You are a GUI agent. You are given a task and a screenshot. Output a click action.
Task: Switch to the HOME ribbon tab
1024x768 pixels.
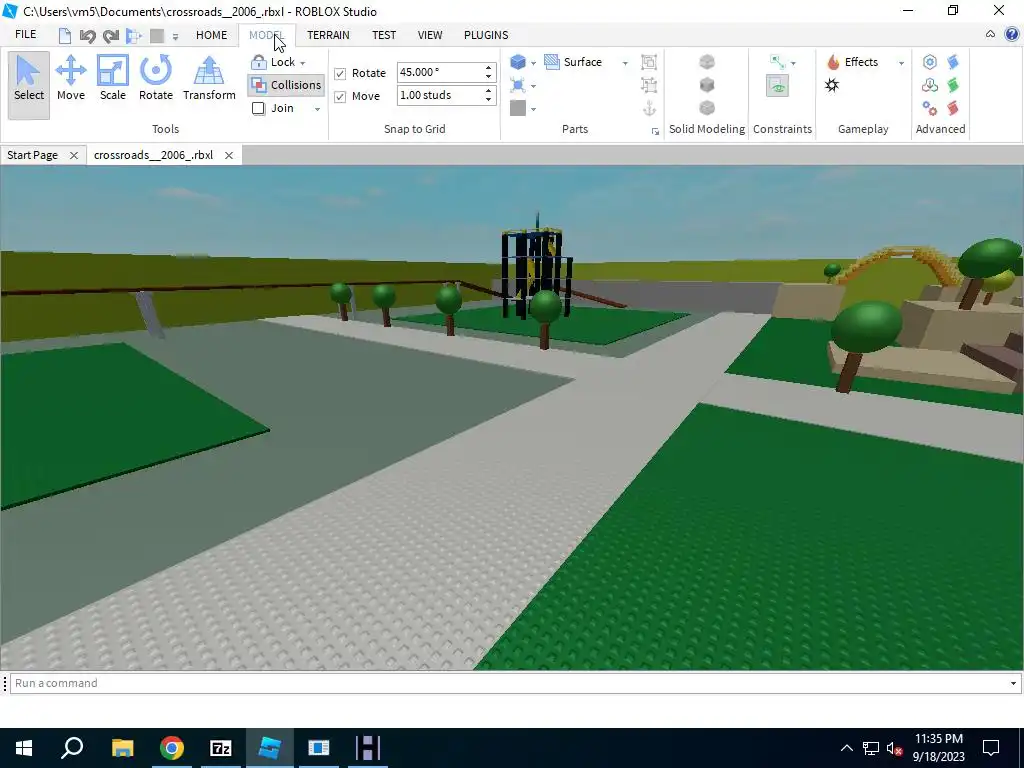point(212,35)
